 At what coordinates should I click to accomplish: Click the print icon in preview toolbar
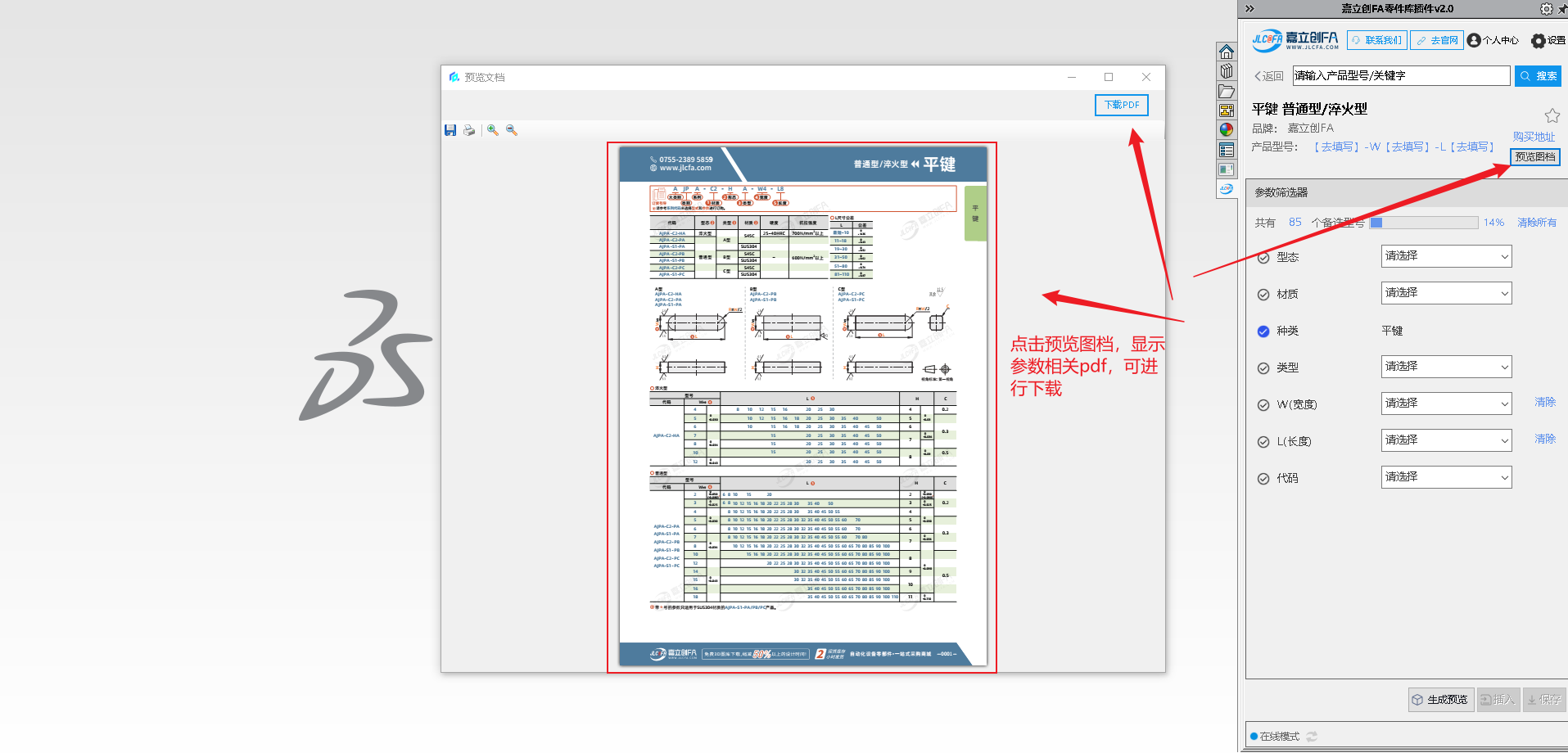(x=469, y=130)
